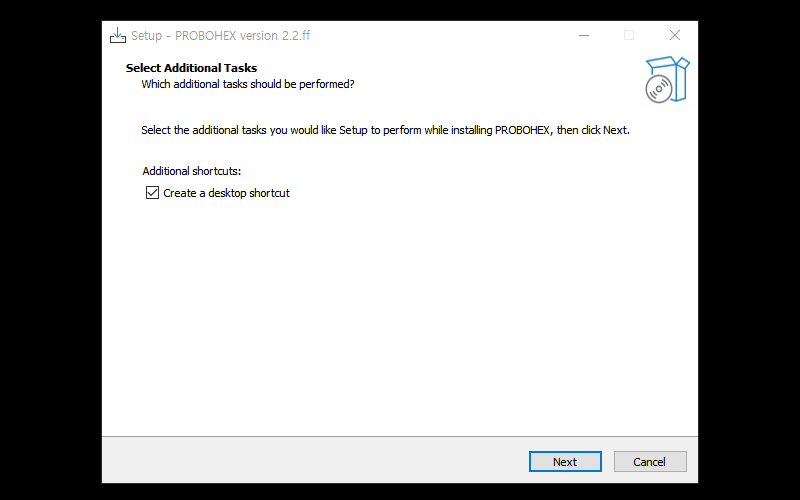Proceed with the Next button

pyautogui.click(x=565, y=462)
